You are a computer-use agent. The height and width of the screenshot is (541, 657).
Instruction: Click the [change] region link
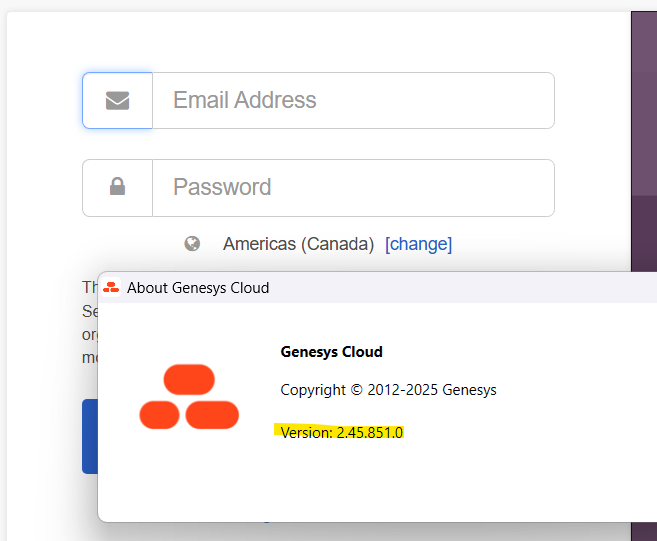418,244
